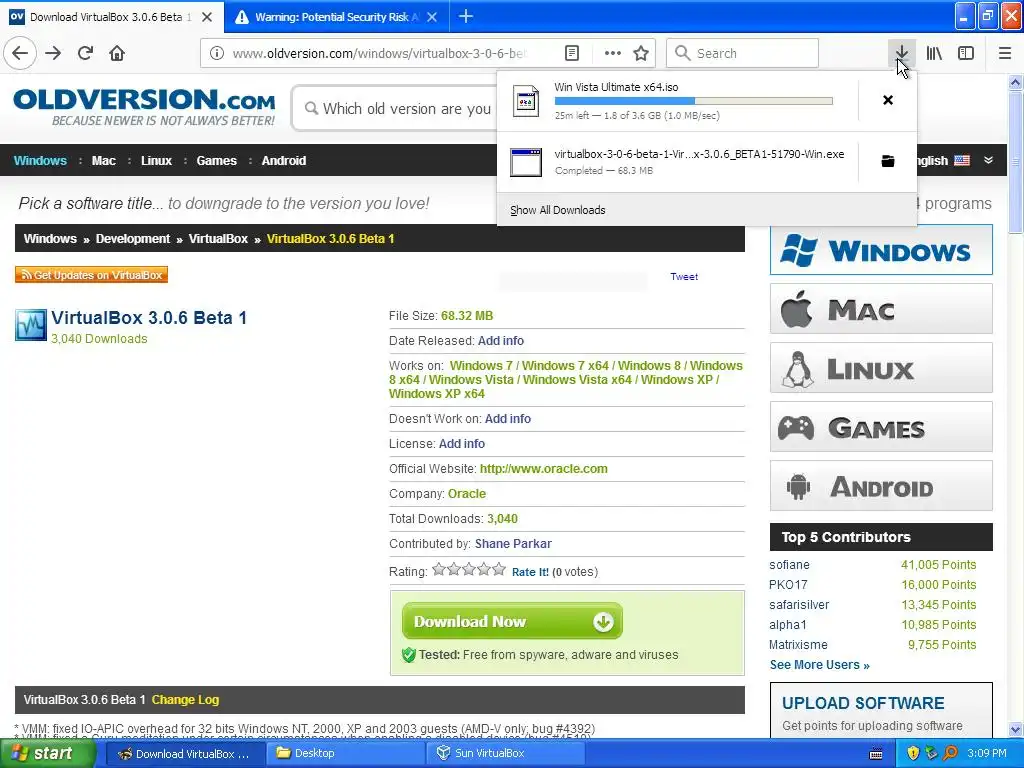Open the http://www.oracle.com official website link
Image resolution: width=1024 pixels, height=768 pixels.
pyautogui.click(x=543, y=468)
